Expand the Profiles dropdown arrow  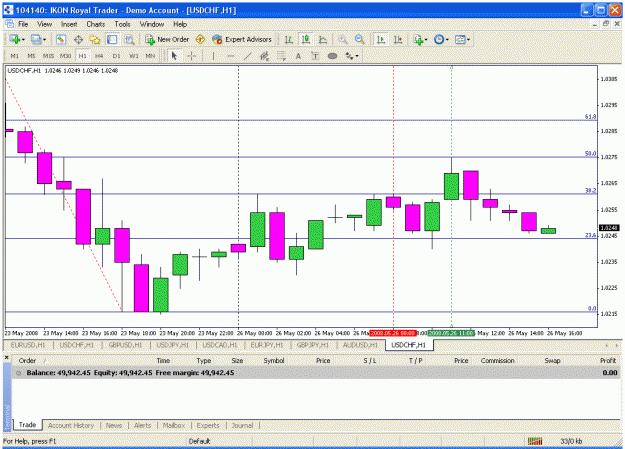click(44, 39)
